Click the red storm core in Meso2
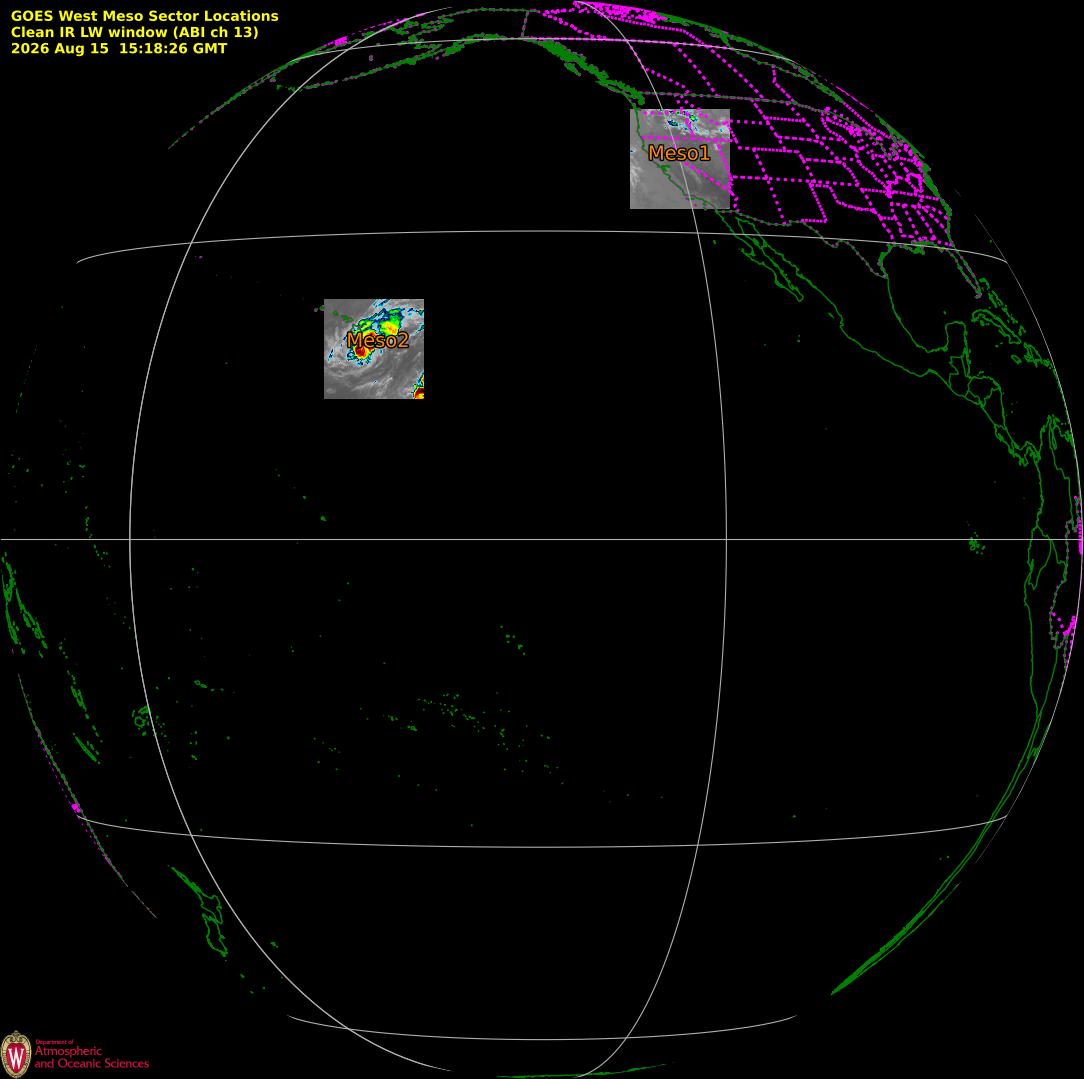The width and height of the screenshot is (1084, 1079). (360, 352)
